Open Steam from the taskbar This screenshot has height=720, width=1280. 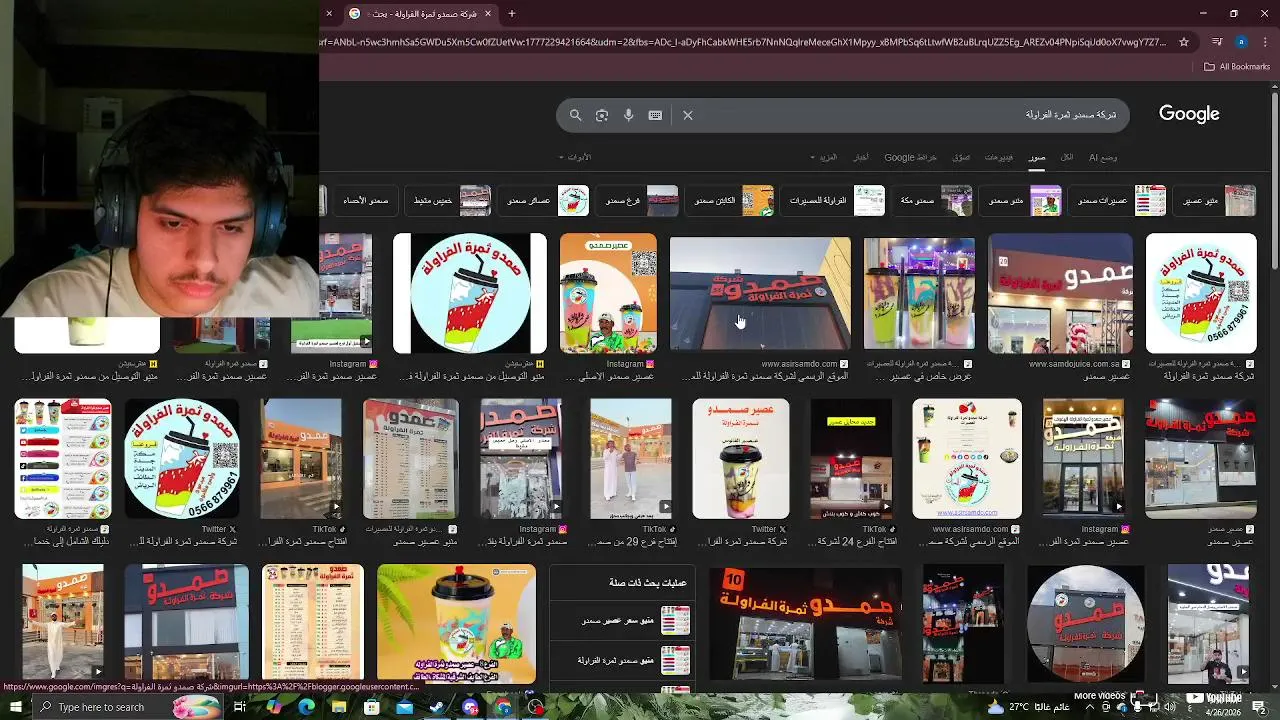pos(437,707)
